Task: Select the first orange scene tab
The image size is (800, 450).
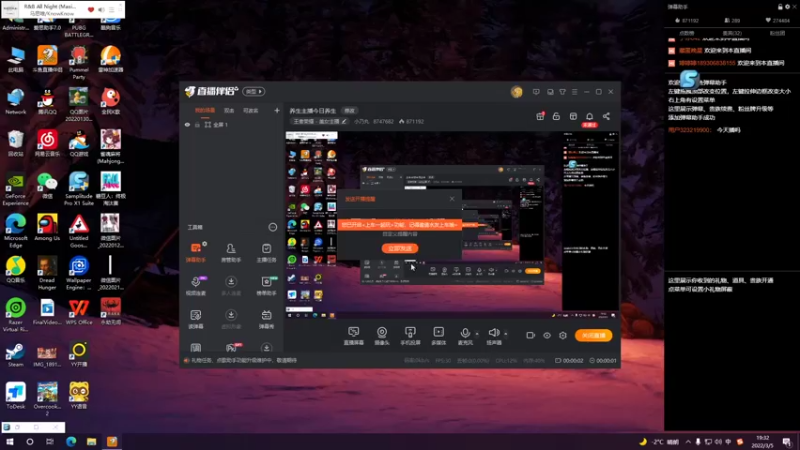Action: coord(205,110)
